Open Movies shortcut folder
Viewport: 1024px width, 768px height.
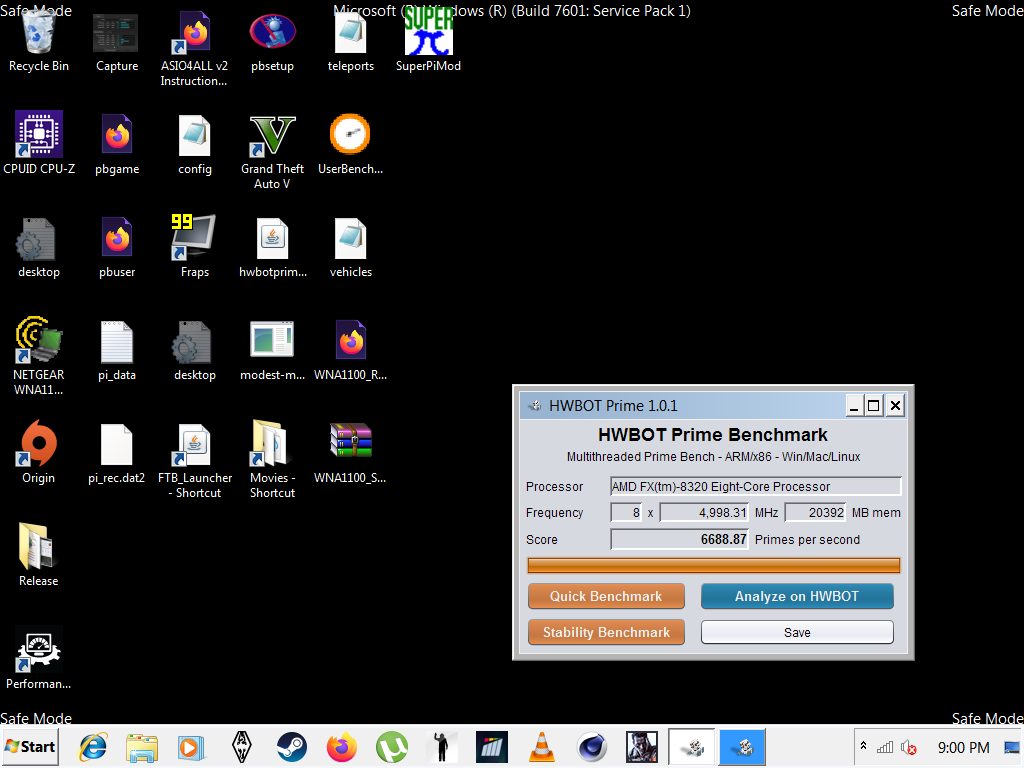point(272,460)
